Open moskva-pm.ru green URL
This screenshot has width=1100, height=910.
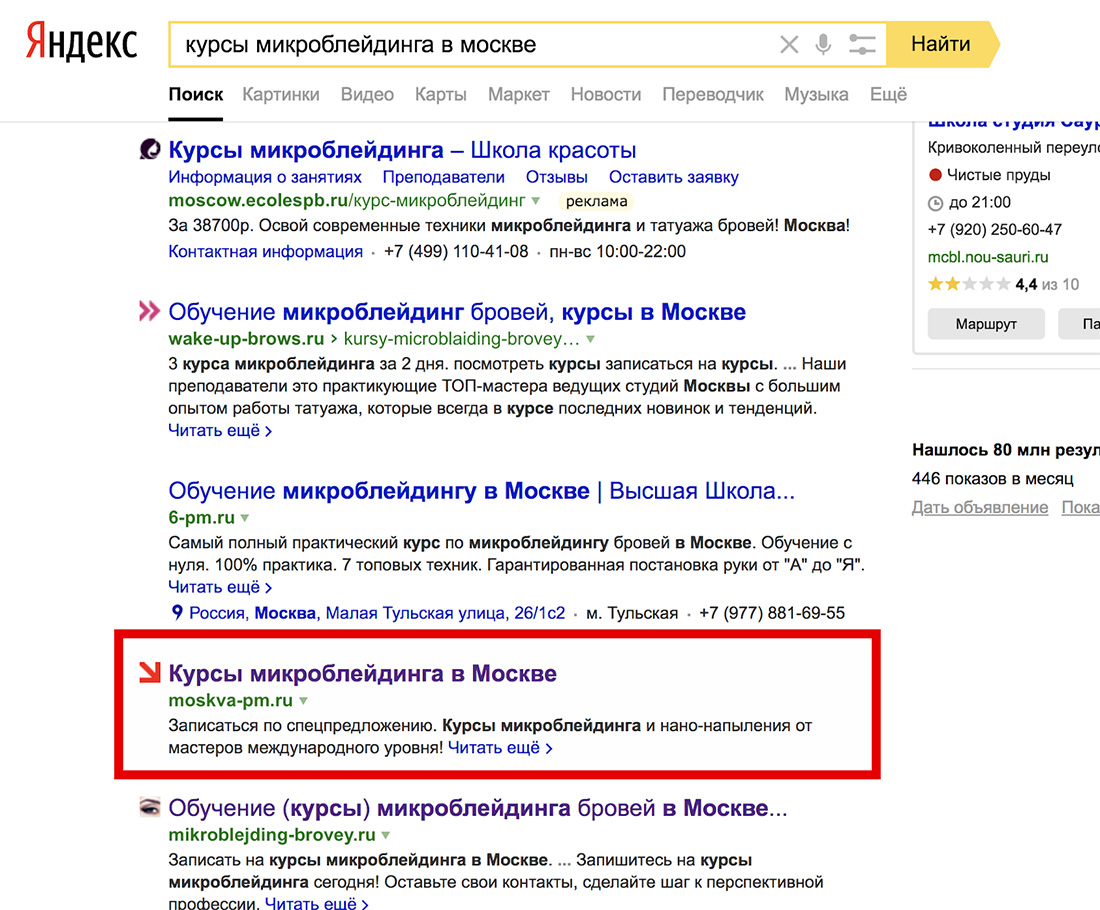230,700
